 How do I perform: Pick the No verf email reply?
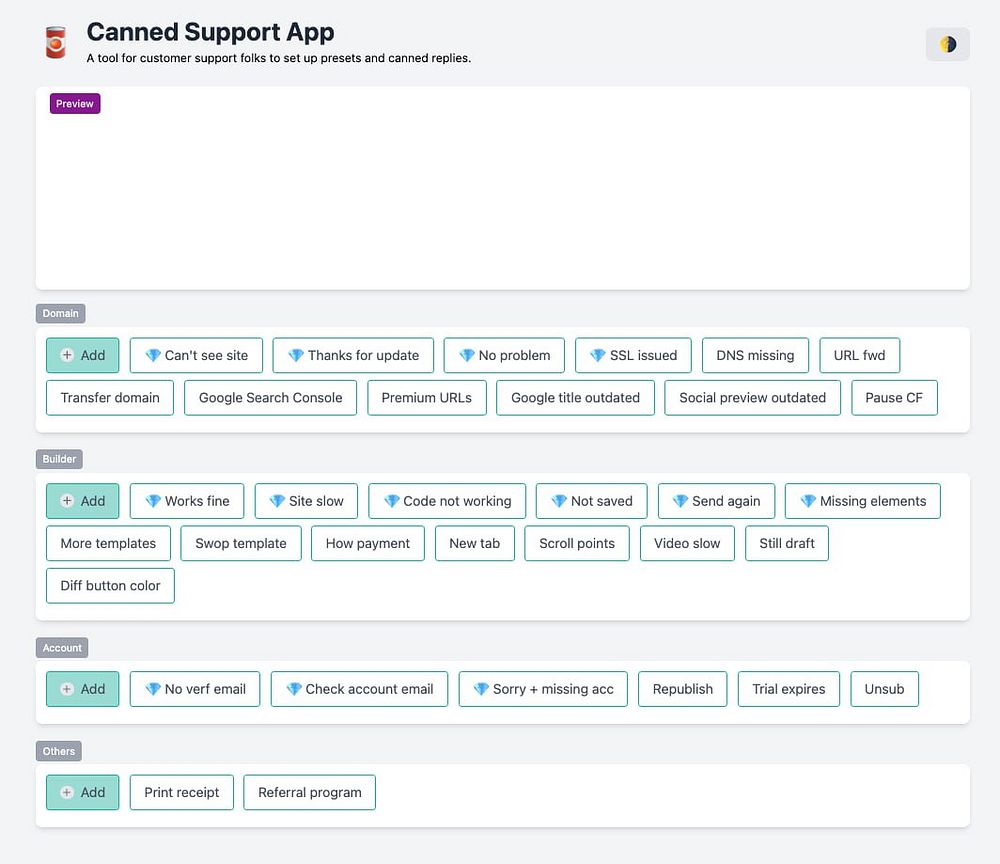[195, 689]
